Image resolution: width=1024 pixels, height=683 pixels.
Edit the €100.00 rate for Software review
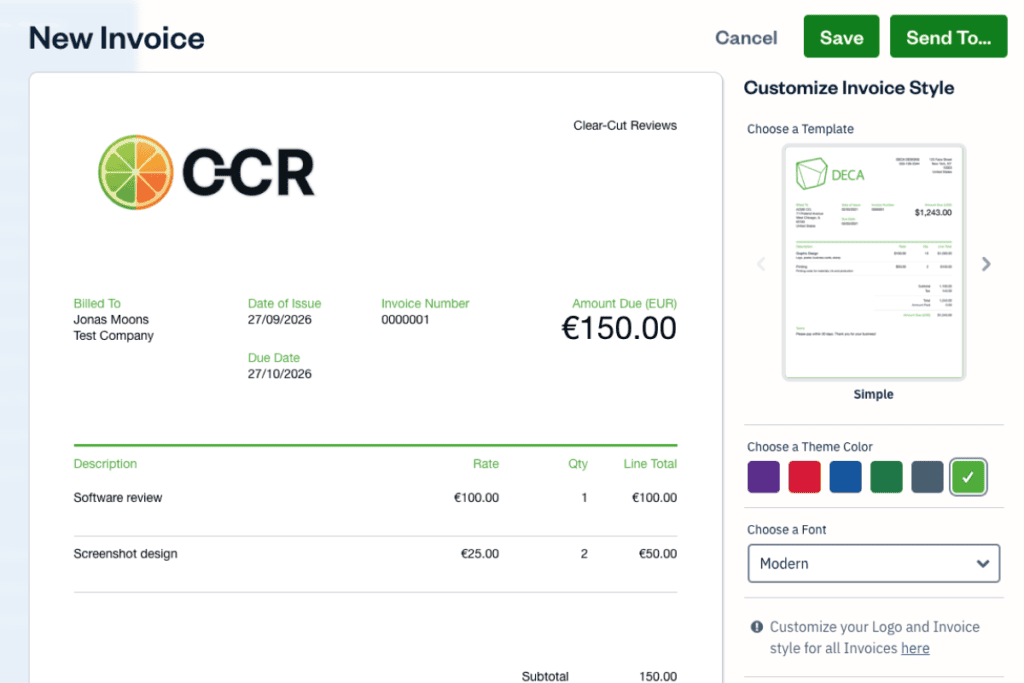(x=476, y=498)
